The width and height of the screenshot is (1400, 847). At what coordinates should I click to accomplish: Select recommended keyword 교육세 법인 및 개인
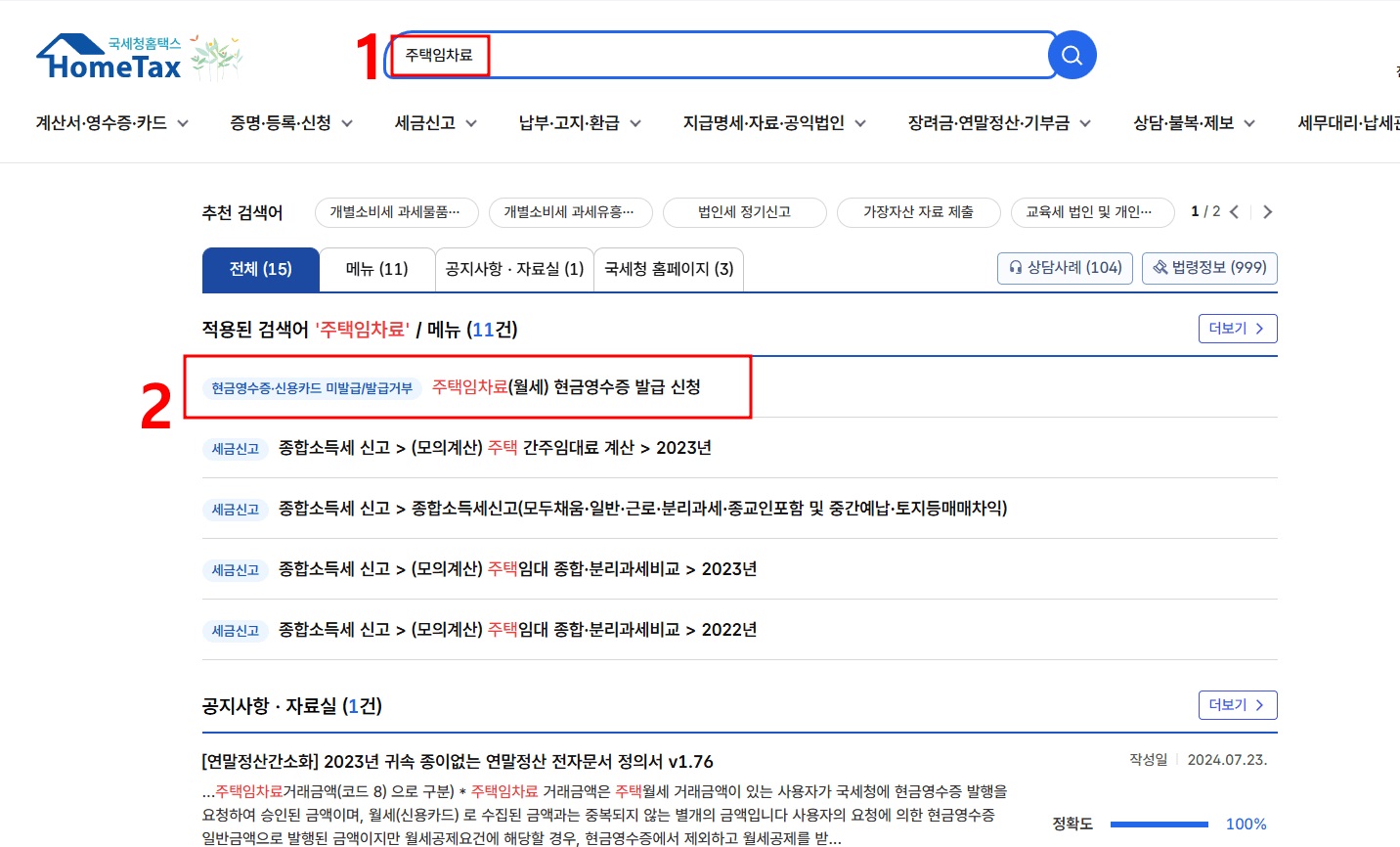coord(1093,212)
